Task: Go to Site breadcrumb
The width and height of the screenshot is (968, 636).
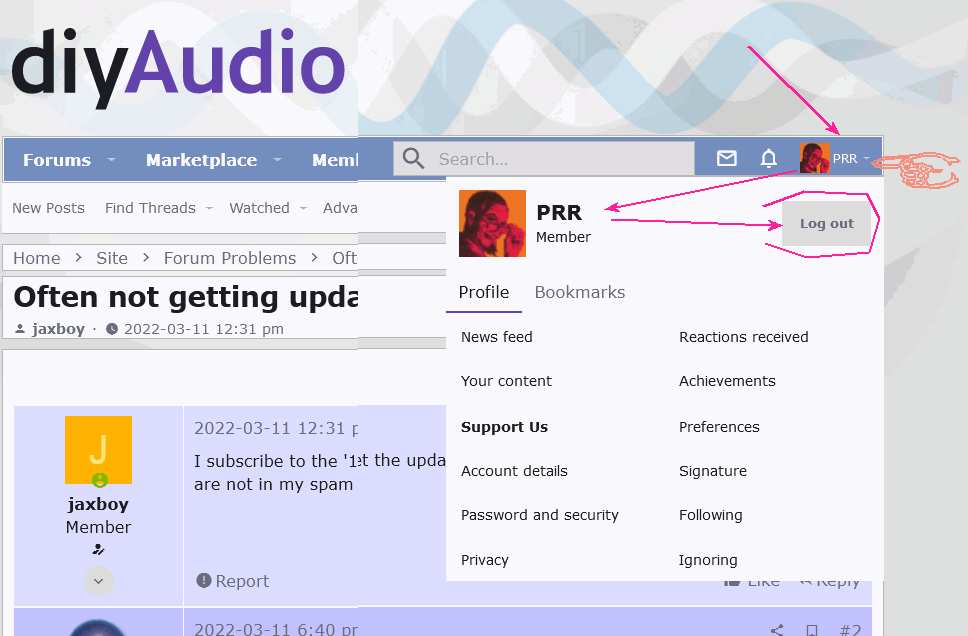Action: [112, 258]
